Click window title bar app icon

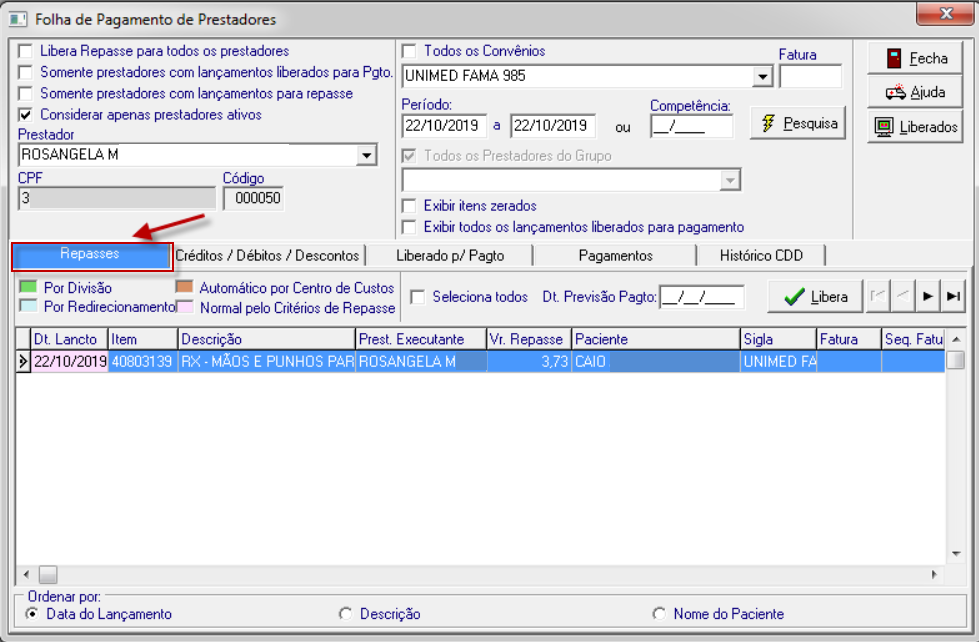click(17, 19)
